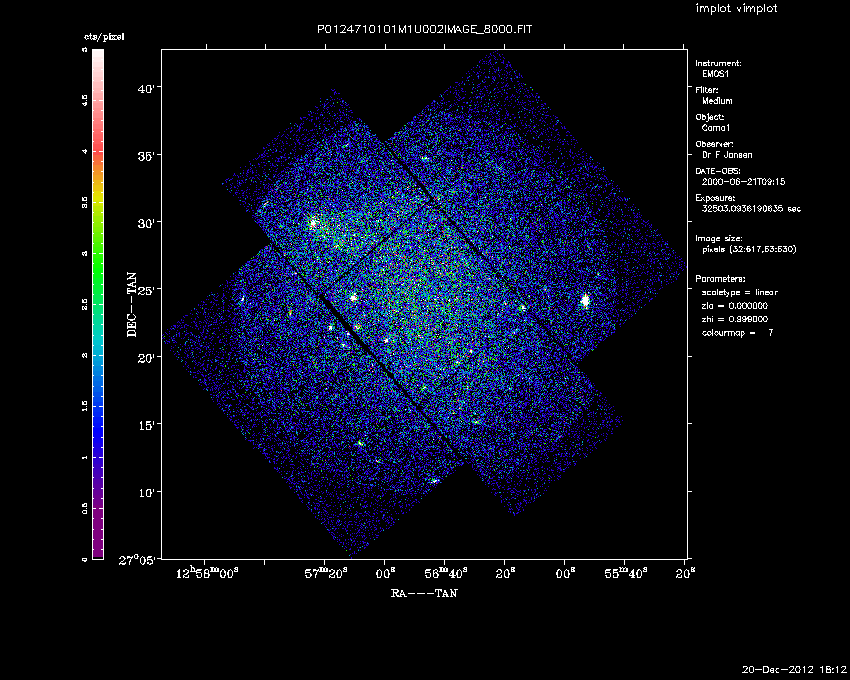Click the brightest source near the image's right edge
Image resolution: width=850 pixels, height=680 pixels.
point(585,301)
